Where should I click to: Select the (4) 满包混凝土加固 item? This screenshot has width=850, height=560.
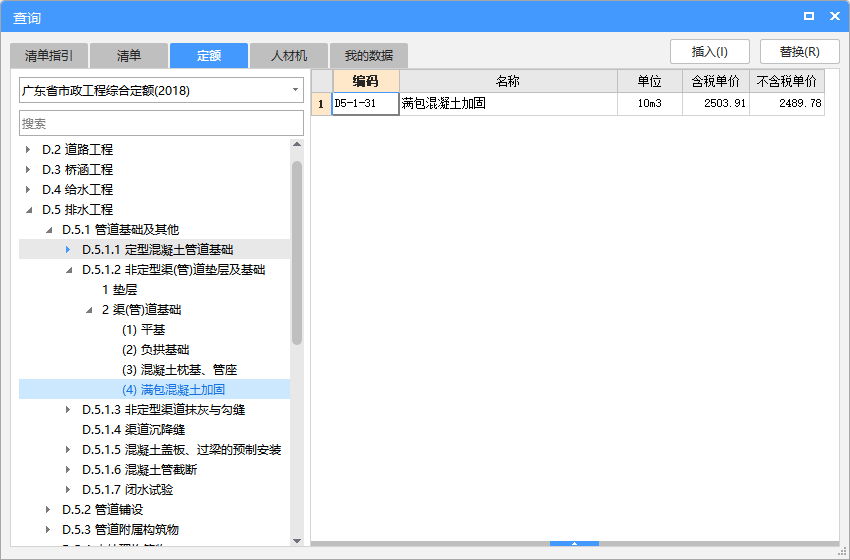[x=173, y=389]
